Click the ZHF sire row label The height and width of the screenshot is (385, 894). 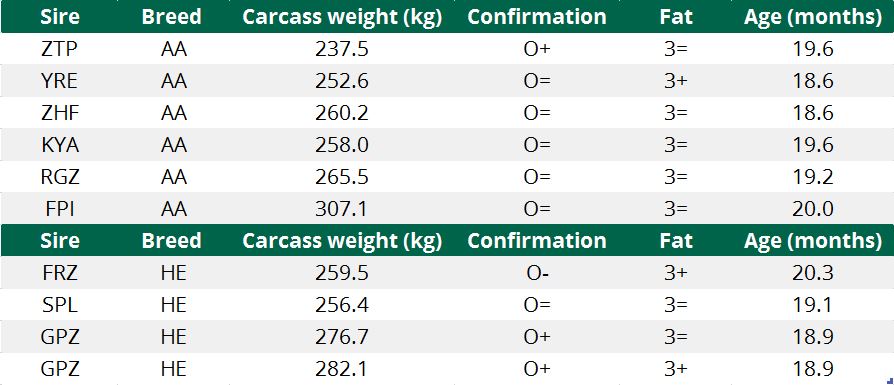click(59, 113)
